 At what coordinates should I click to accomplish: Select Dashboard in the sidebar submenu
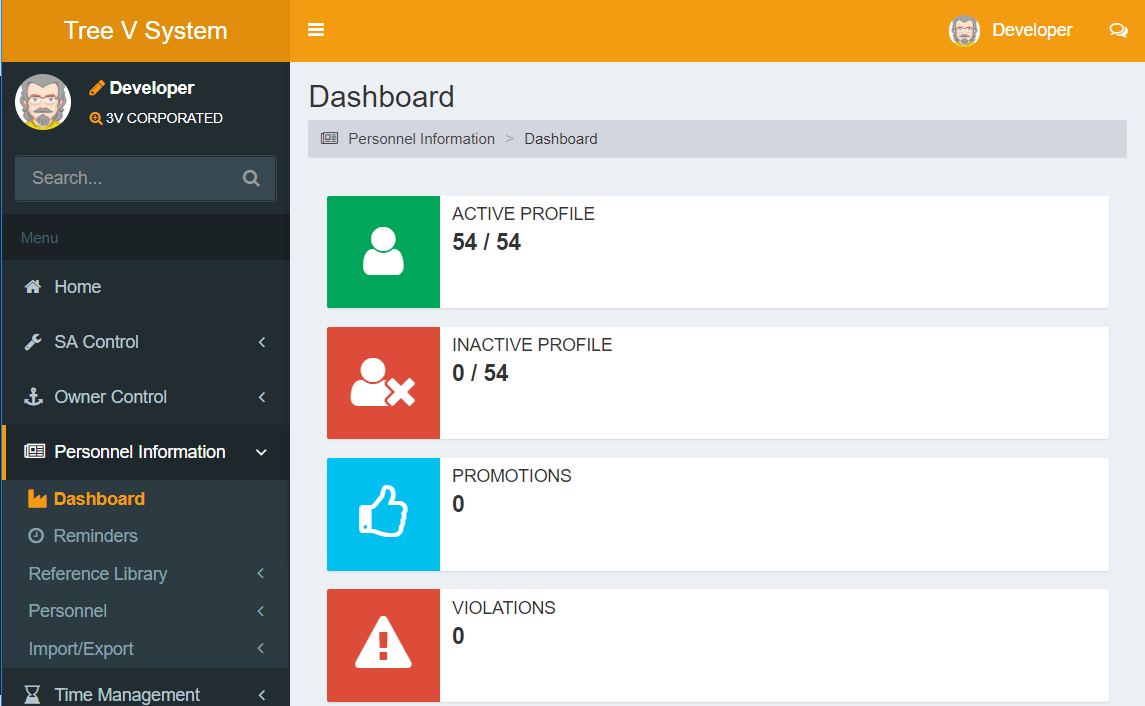click(x=98, y=499)
